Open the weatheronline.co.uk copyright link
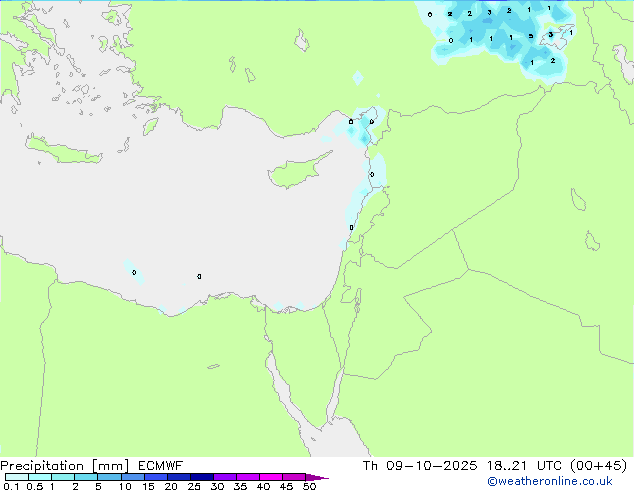 [549, 481]
